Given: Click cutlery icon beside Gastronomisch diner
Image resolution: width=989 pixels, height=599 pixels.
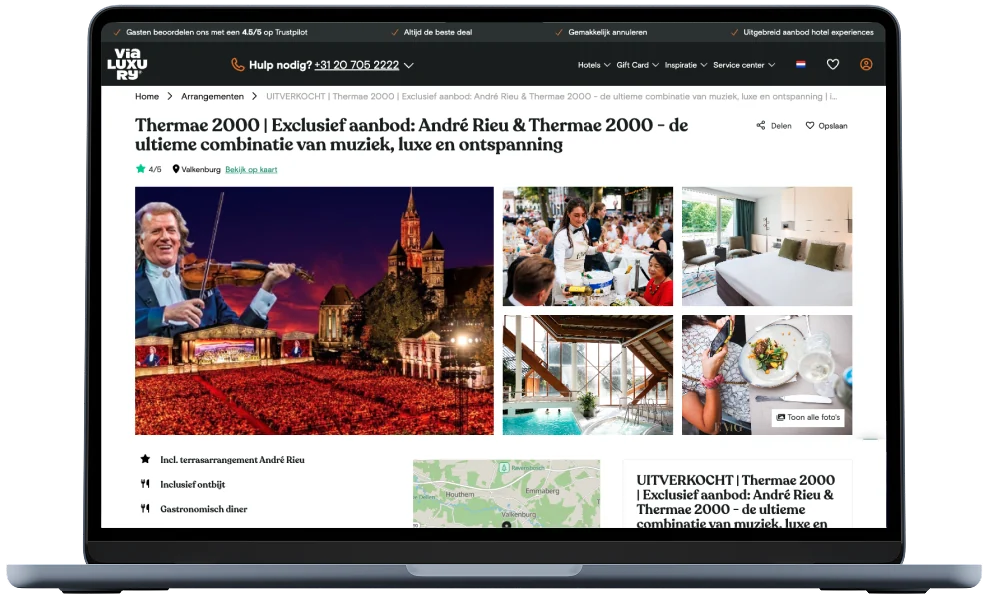Looking at the screenshot, I should pos(145,508).
